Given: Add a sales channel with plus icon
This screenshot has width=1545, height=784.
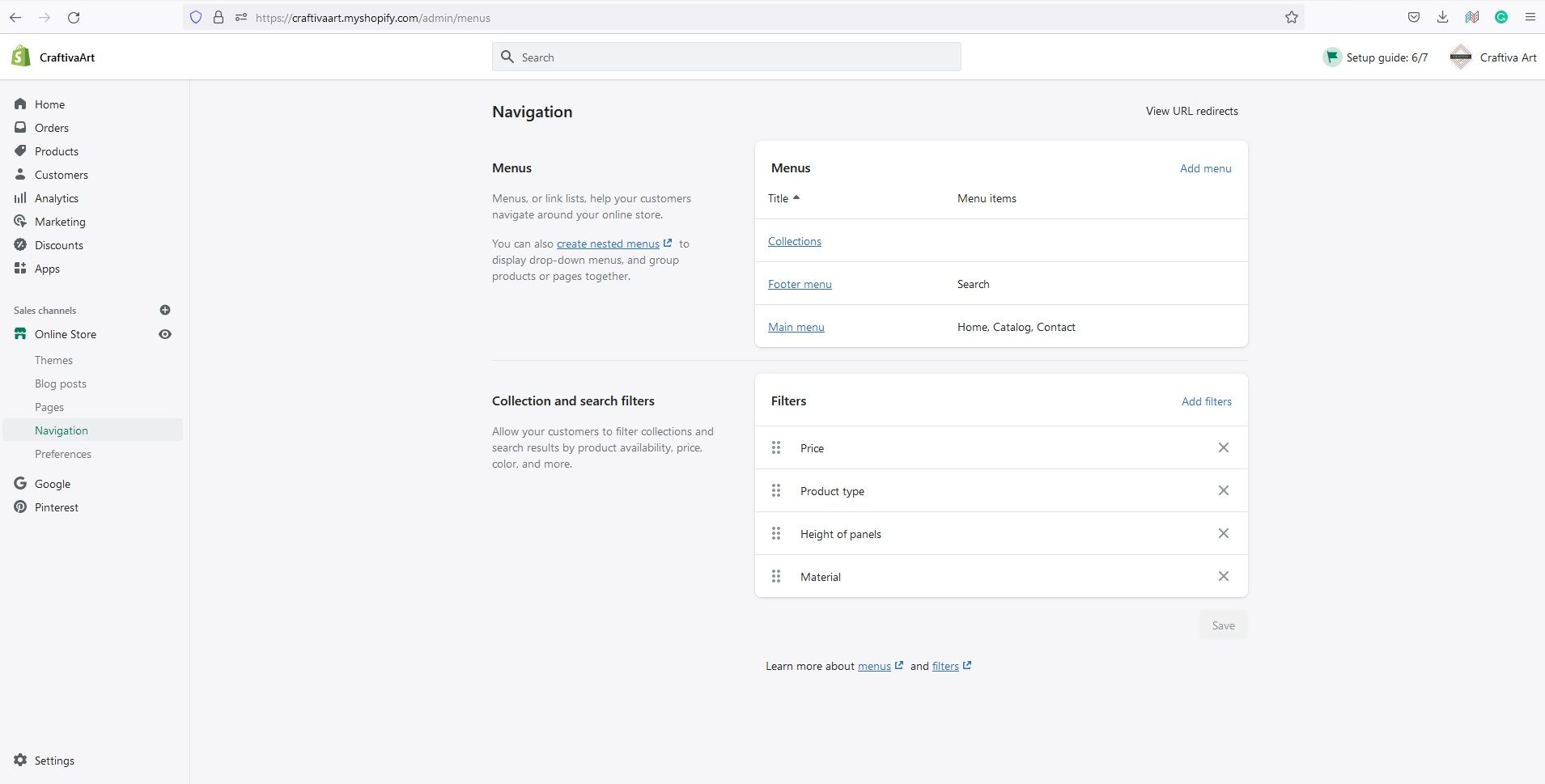Looking at the screenshot, I should (165, 310).
